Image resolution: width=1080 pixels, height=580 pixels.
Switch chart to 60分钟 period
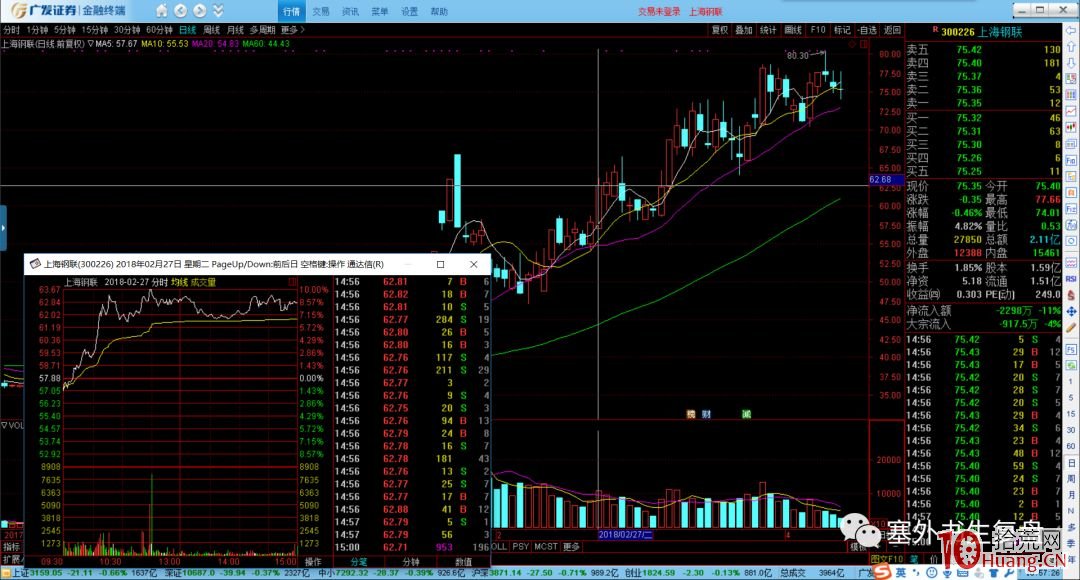(x=159, y=30)
